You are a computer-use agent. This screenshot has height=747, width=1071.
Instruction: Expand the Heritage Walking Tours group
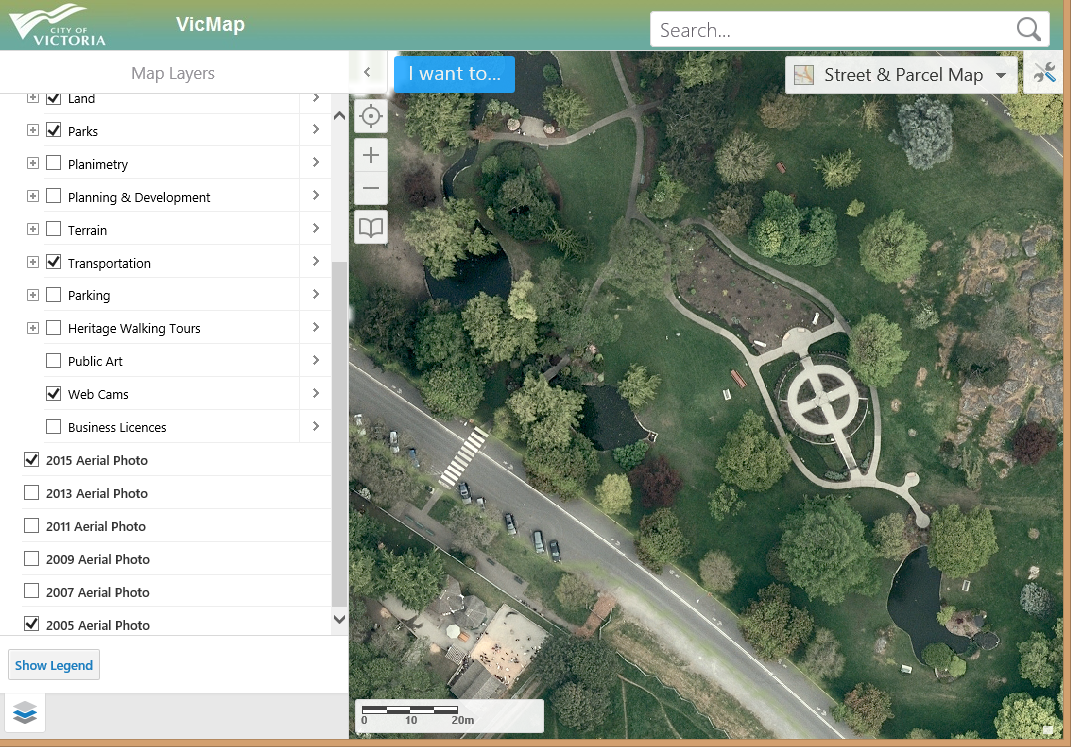point(33,328)
